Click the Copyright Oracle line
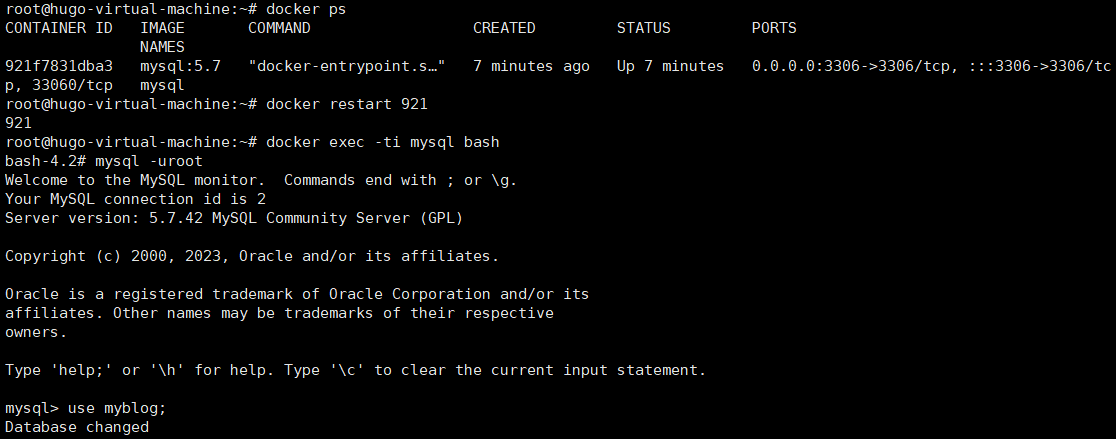Viewport: 1116px width, 439px height. tap(252, 256)
